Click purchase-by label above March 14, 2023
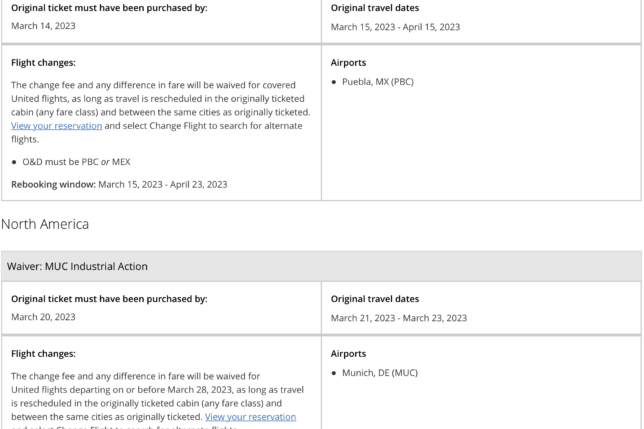This screenshot has width=644, height=429. [109, 8]
